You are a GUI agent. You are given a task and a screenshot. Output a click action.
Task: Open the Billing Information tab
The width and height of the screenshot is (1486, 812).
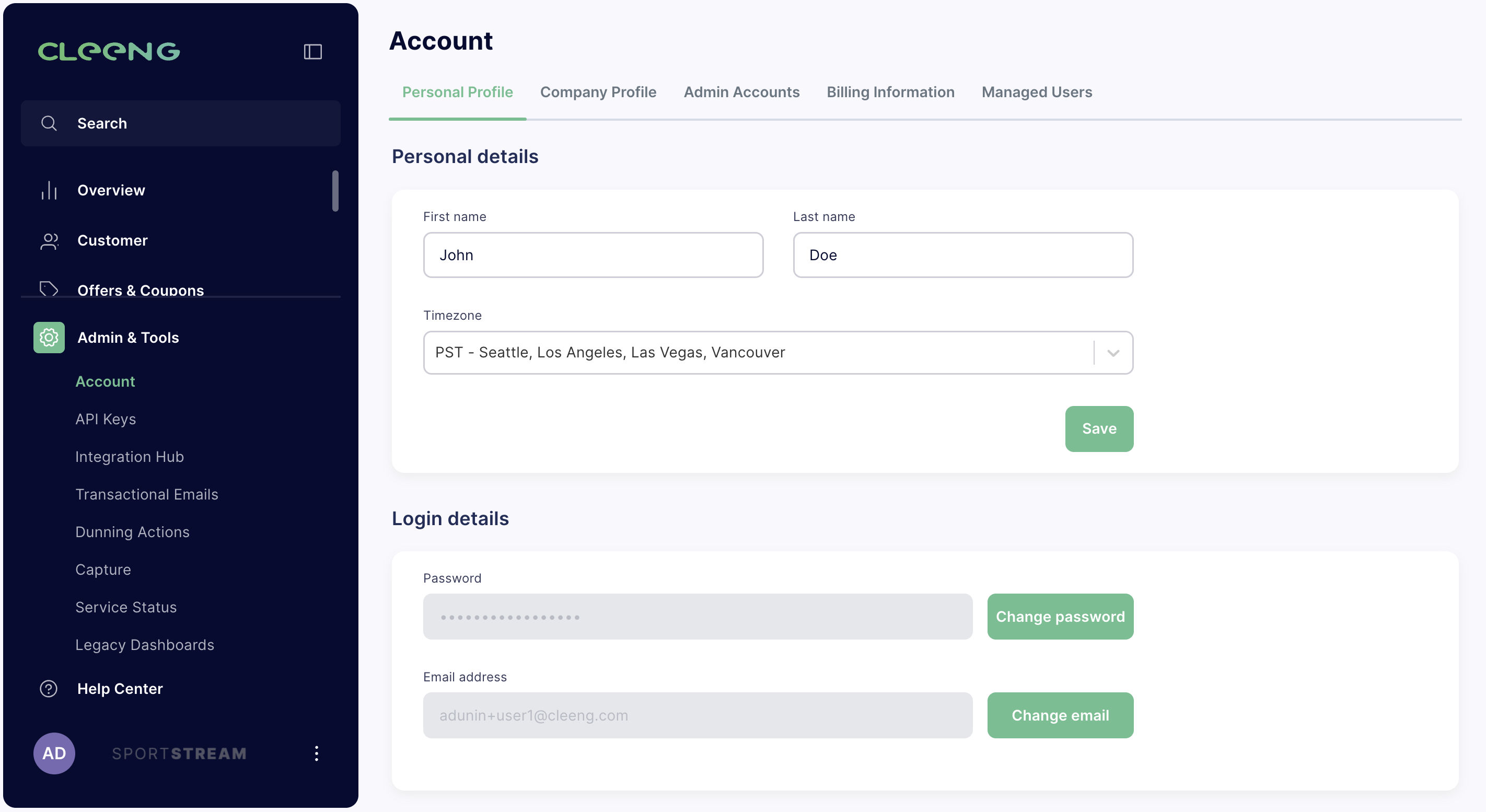[891, 92]
